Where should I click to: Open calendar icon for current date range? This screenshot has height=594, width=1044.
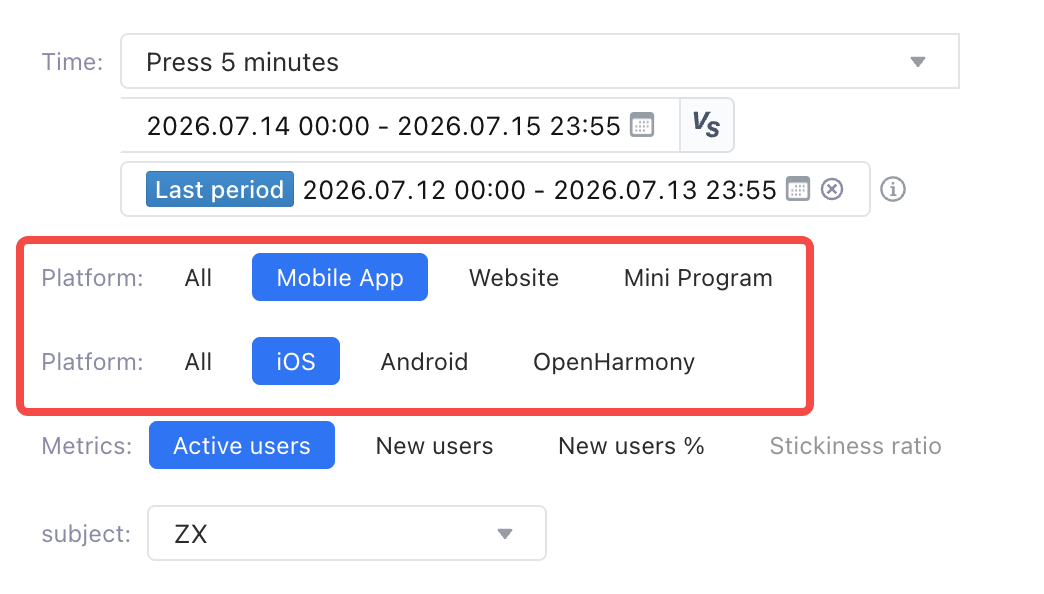click(642, 125)
